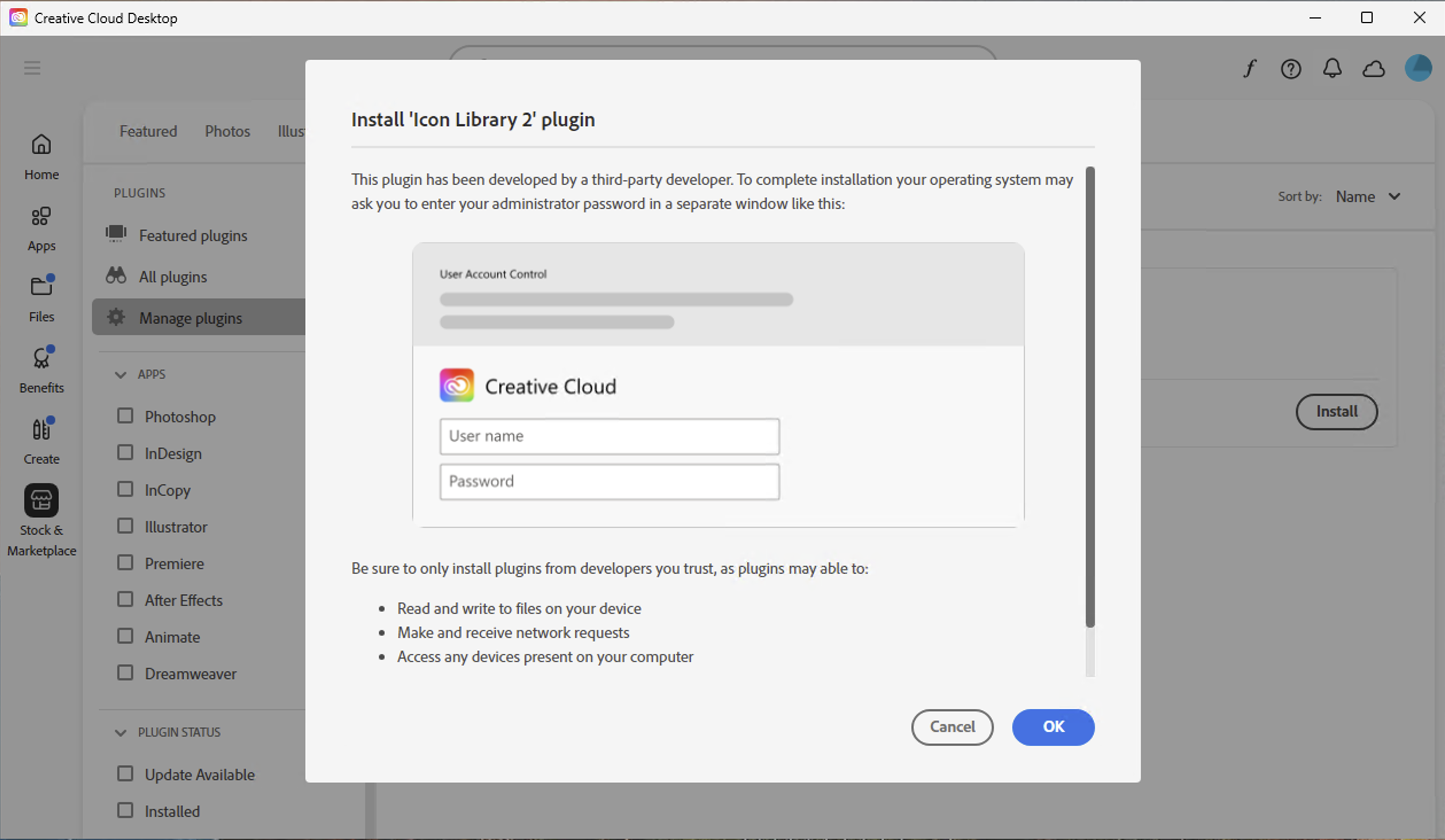Viewport: 1445px width, 840px height.
Task: Open Create in the left sidebar
Action: click(x=41, y=441)
